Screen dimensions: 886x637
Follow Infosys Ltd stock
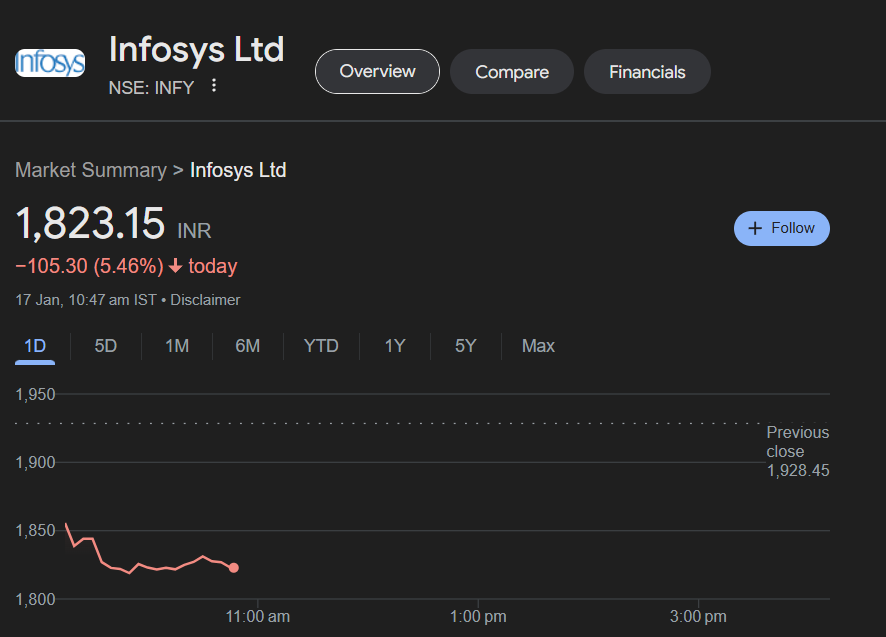pyautogui.click(x=781, y=228)
